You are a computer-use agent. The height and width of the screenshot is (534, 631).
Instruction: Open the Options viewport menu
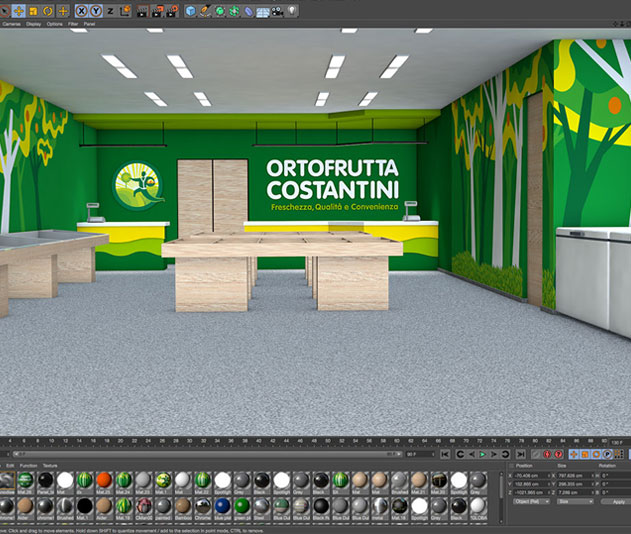coord(54,24)
